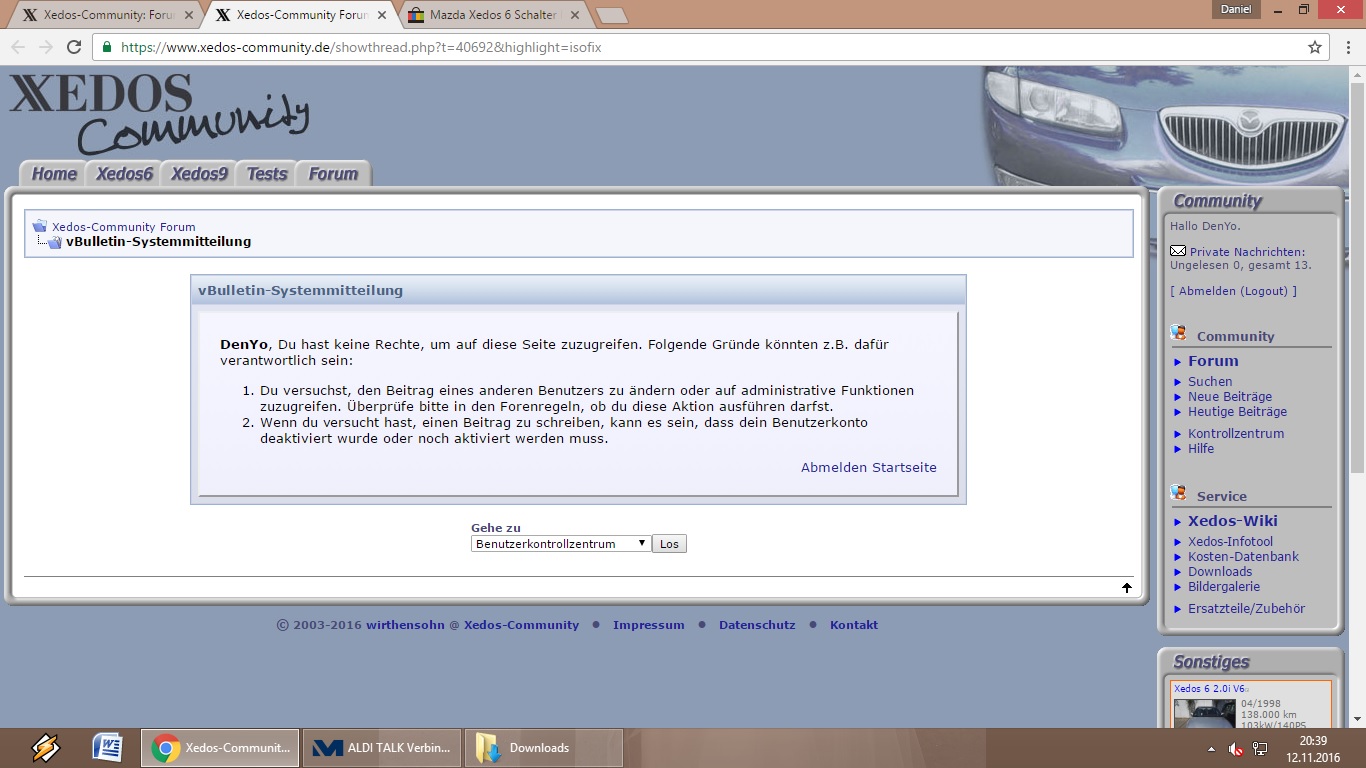The height and width of the screenshot is (768, 1366).
Task: Click the reload page icon
Action: 74,47
